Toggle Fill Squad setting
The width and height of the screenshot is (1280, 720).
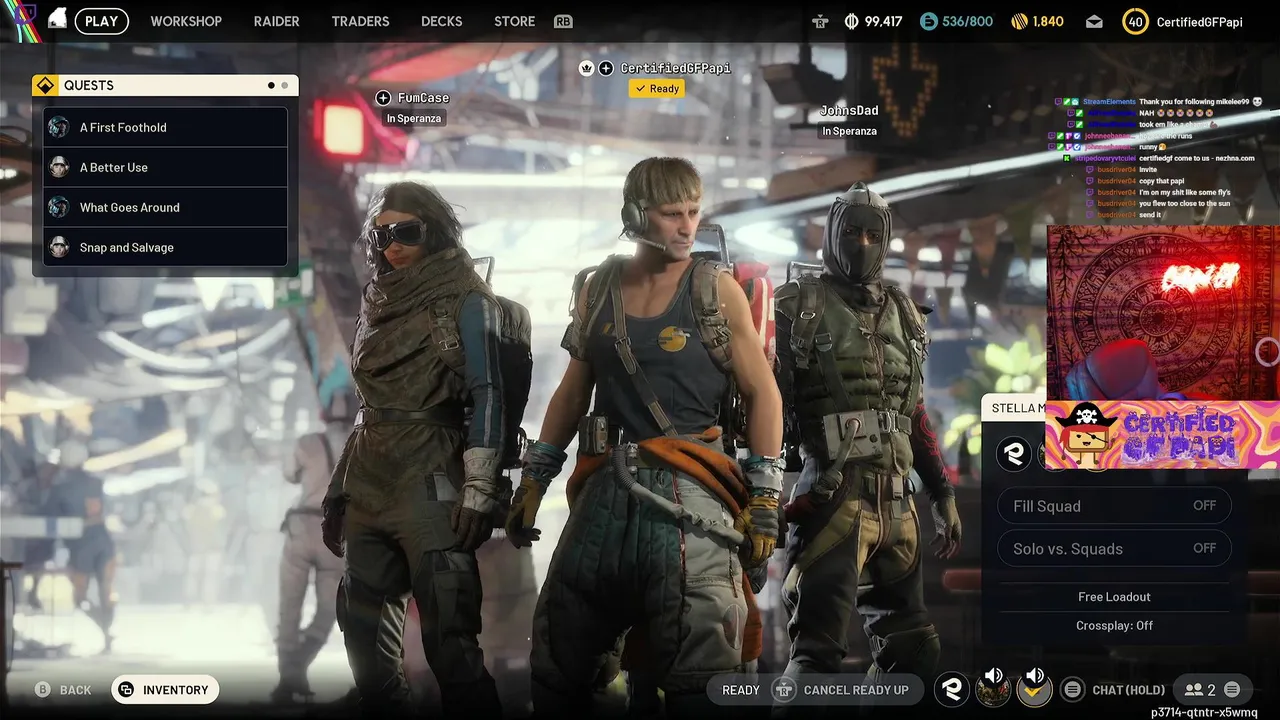(x=1114, y=506)
